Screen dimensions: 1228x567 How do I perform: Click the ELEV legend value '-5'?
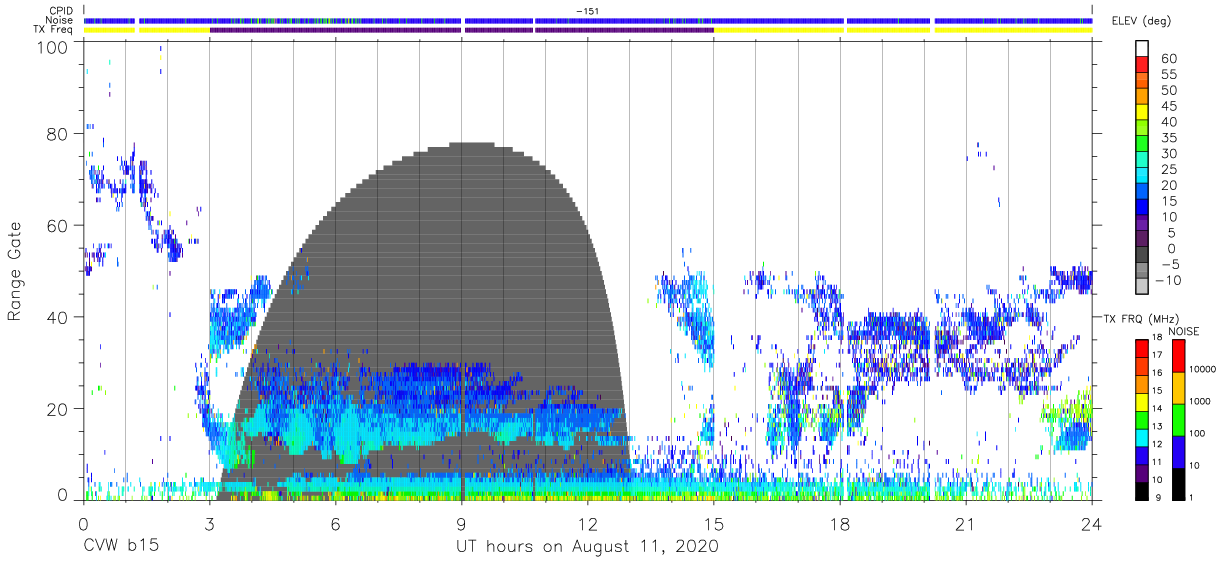[1169, 264]
